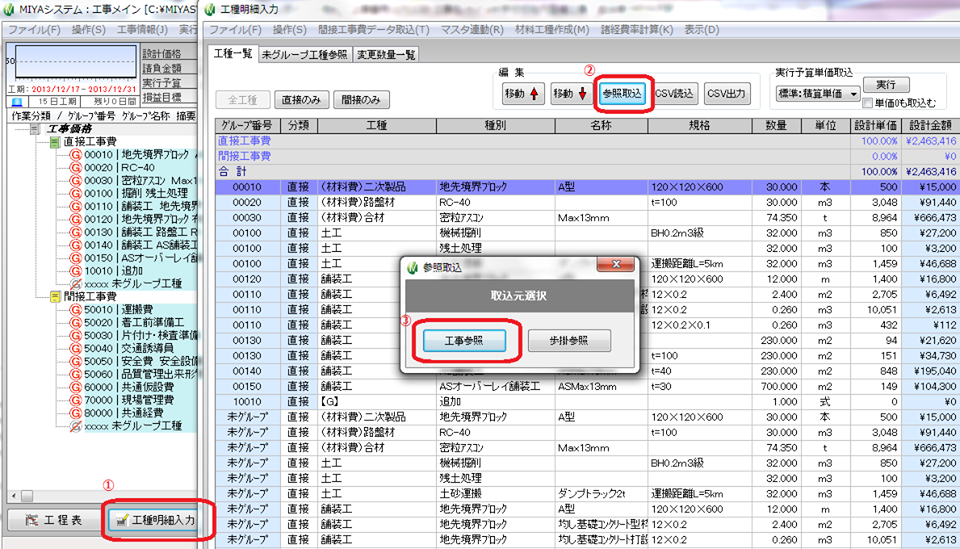The image size is (960, 549).
Task: Click the CSV読込 button
Action: [675, 94]
